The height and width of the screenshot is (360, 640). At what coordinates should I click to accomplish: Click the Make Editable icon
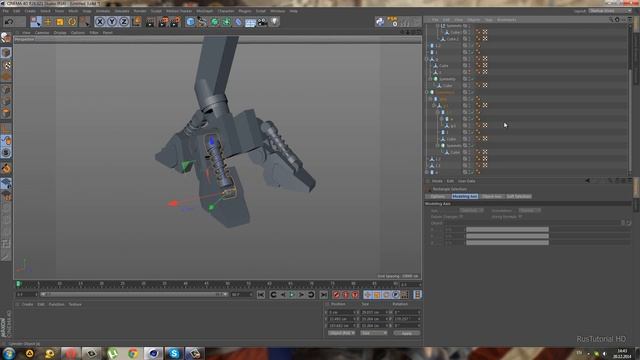6,38
